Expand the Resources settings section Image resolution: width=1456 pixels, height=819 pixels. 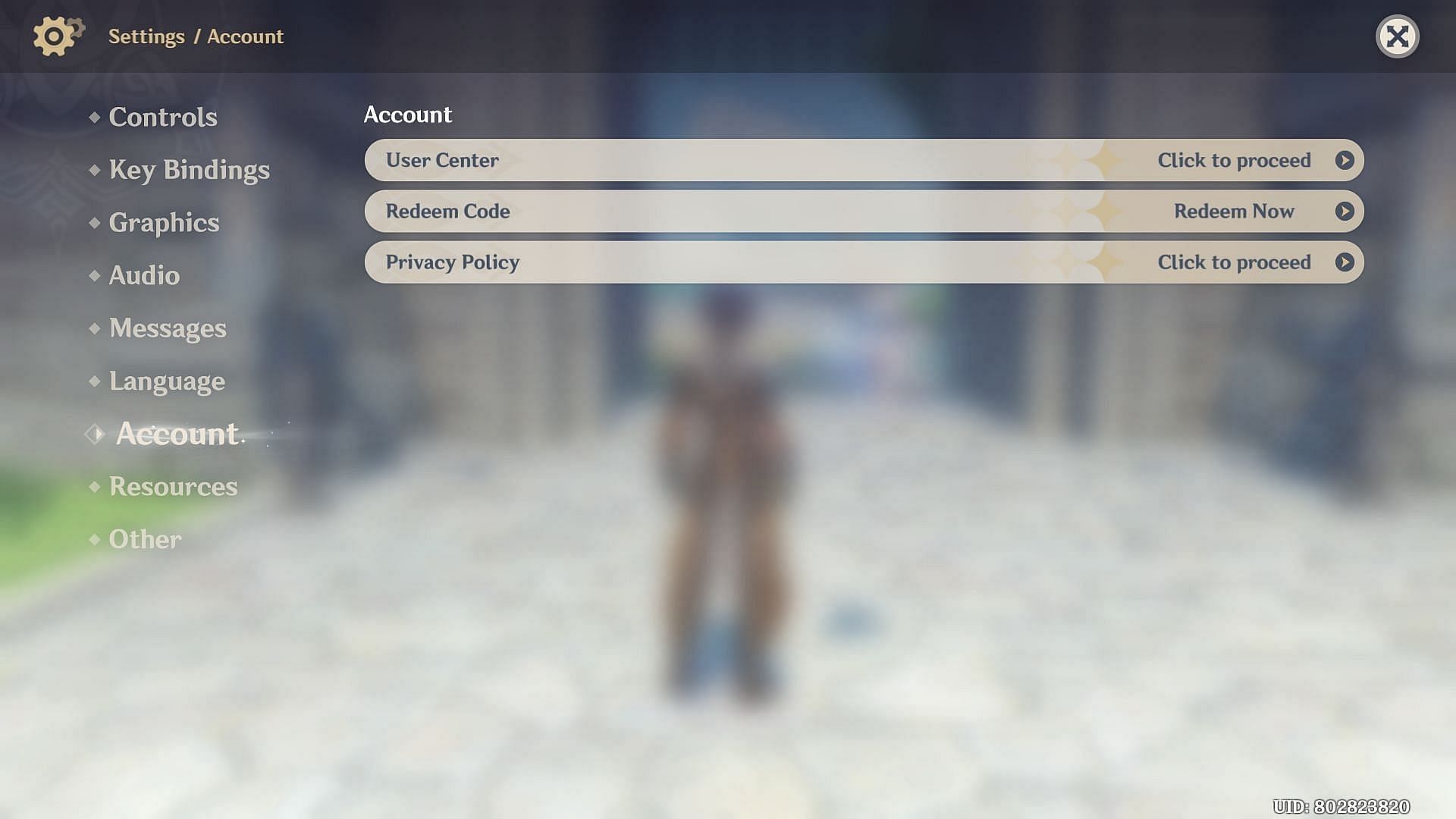tap(174, 486)
